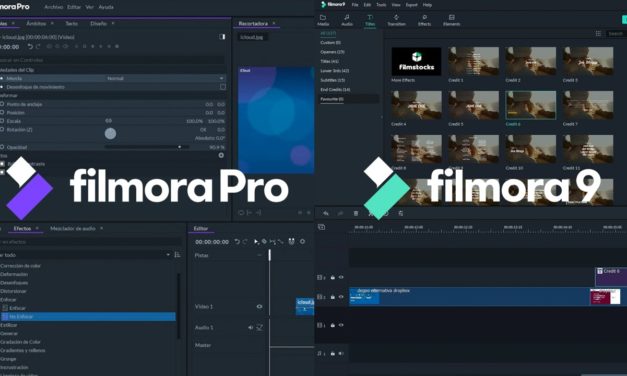Click the Search field in Filmora9 titles

[x=616, y=34]
